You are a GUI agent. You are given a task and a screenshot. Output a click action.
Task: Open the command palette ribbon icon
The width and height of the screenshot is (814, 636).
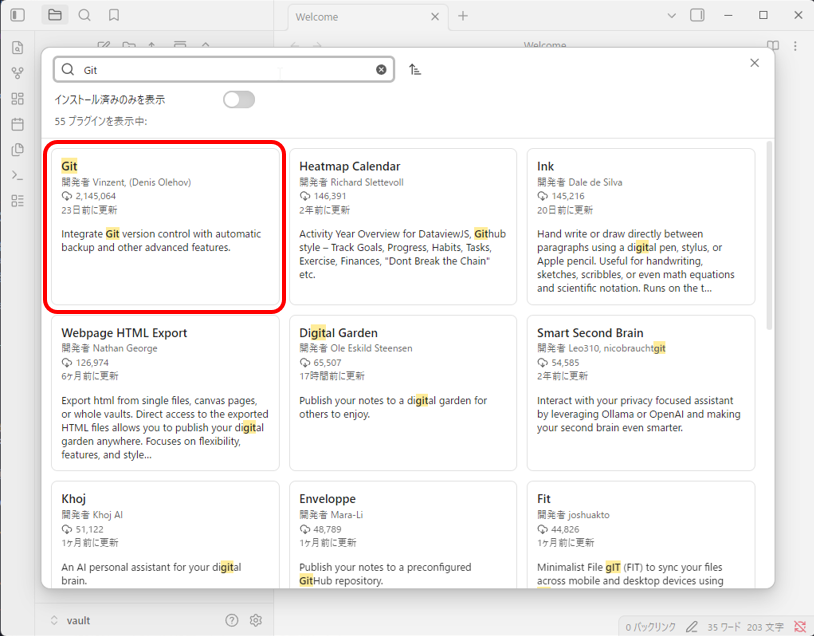tap(17, 175)
